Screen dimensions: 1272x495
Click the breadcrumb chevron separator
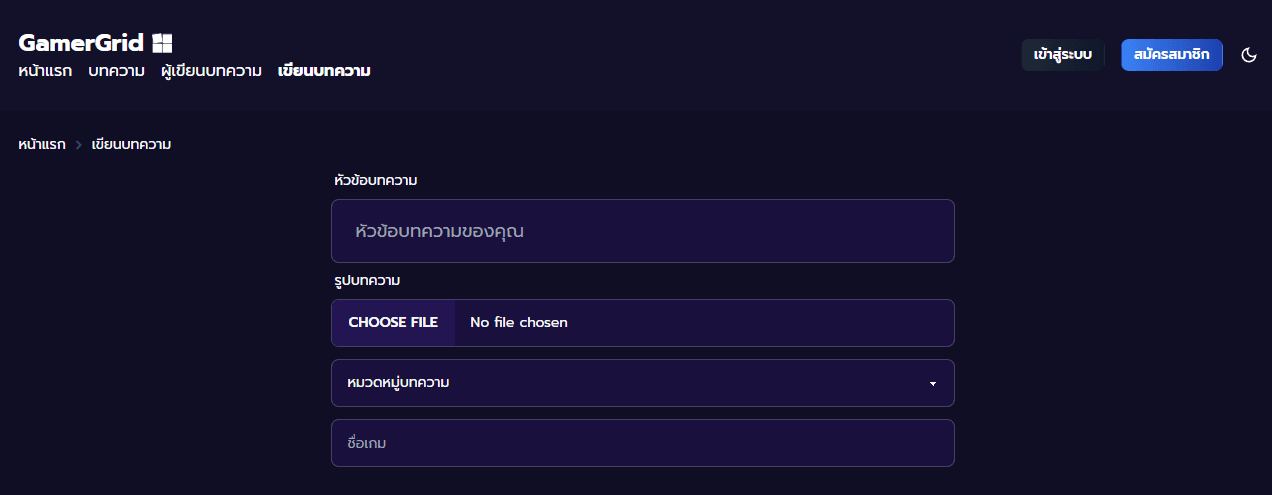coord(78,145)
